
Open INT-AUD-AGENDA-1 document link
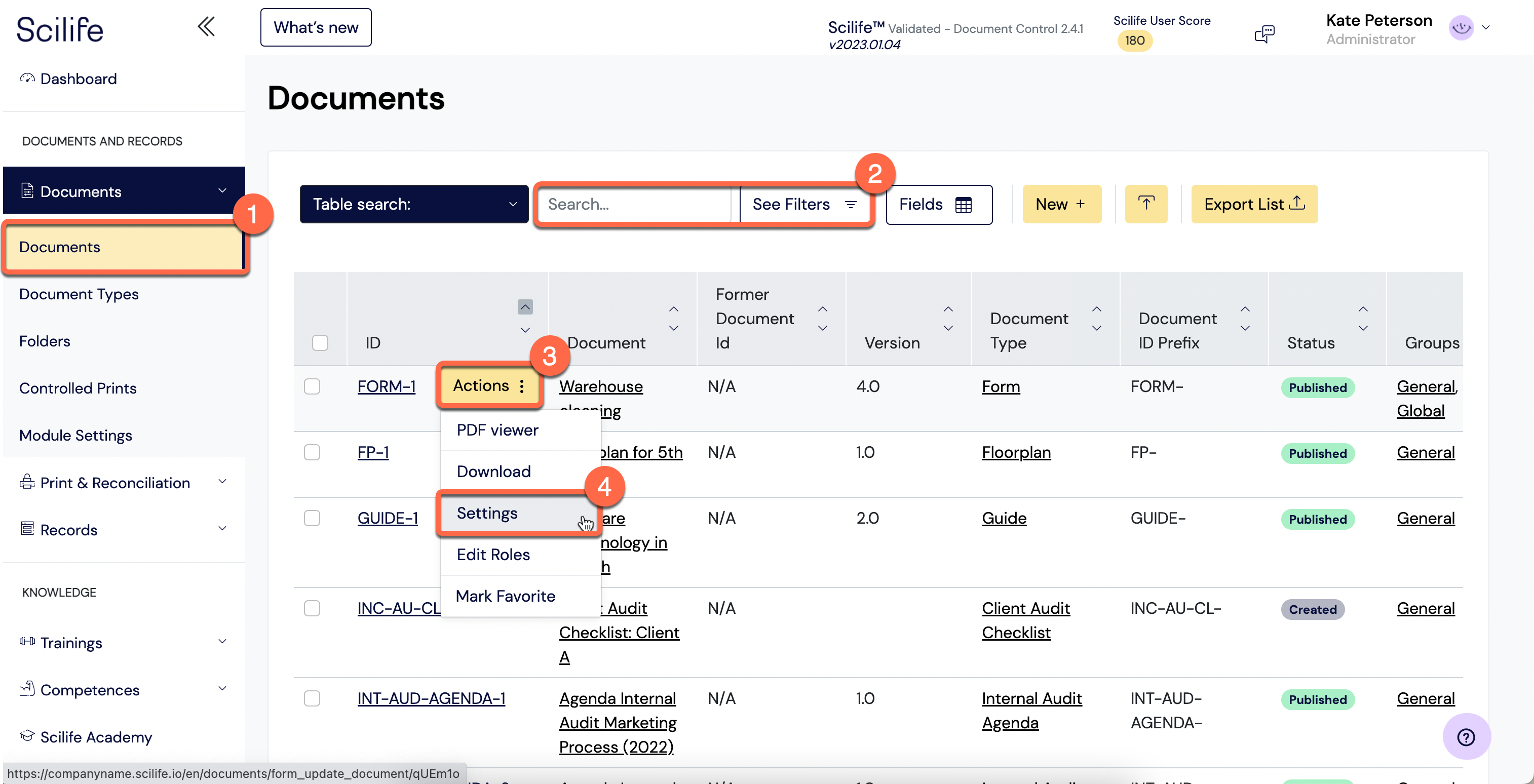[431, 698]
